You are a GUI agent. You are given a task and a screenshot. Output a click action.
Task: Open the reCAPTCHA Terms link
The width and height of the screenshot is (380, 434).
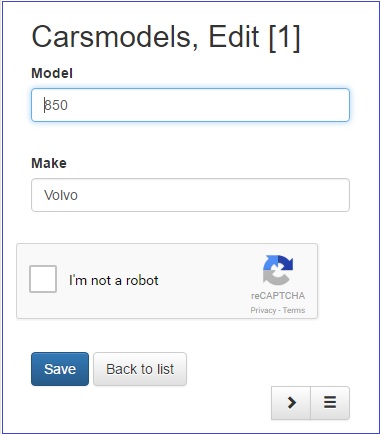294,310
